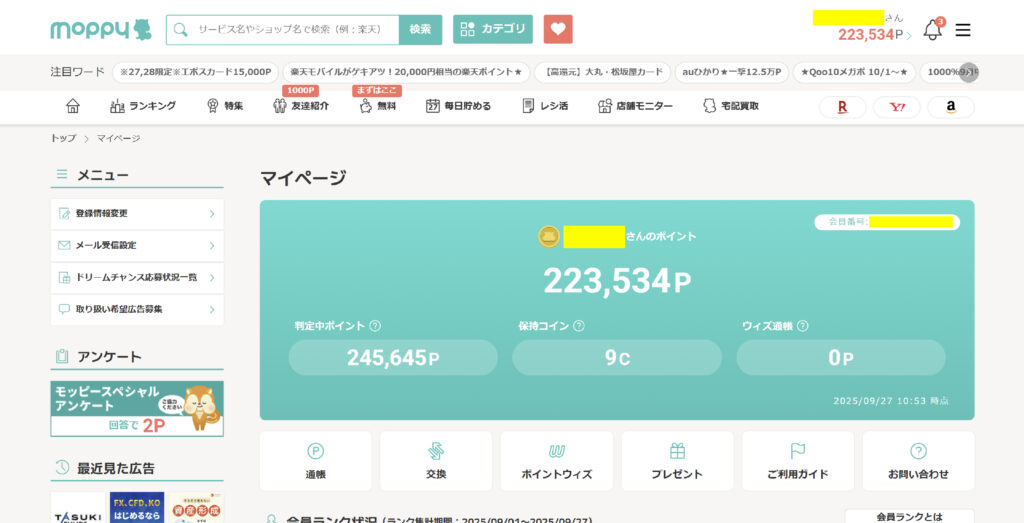Click the help icon beside 保持コイン
Viewport: 1024px width, 523px height.
(579, 326)
